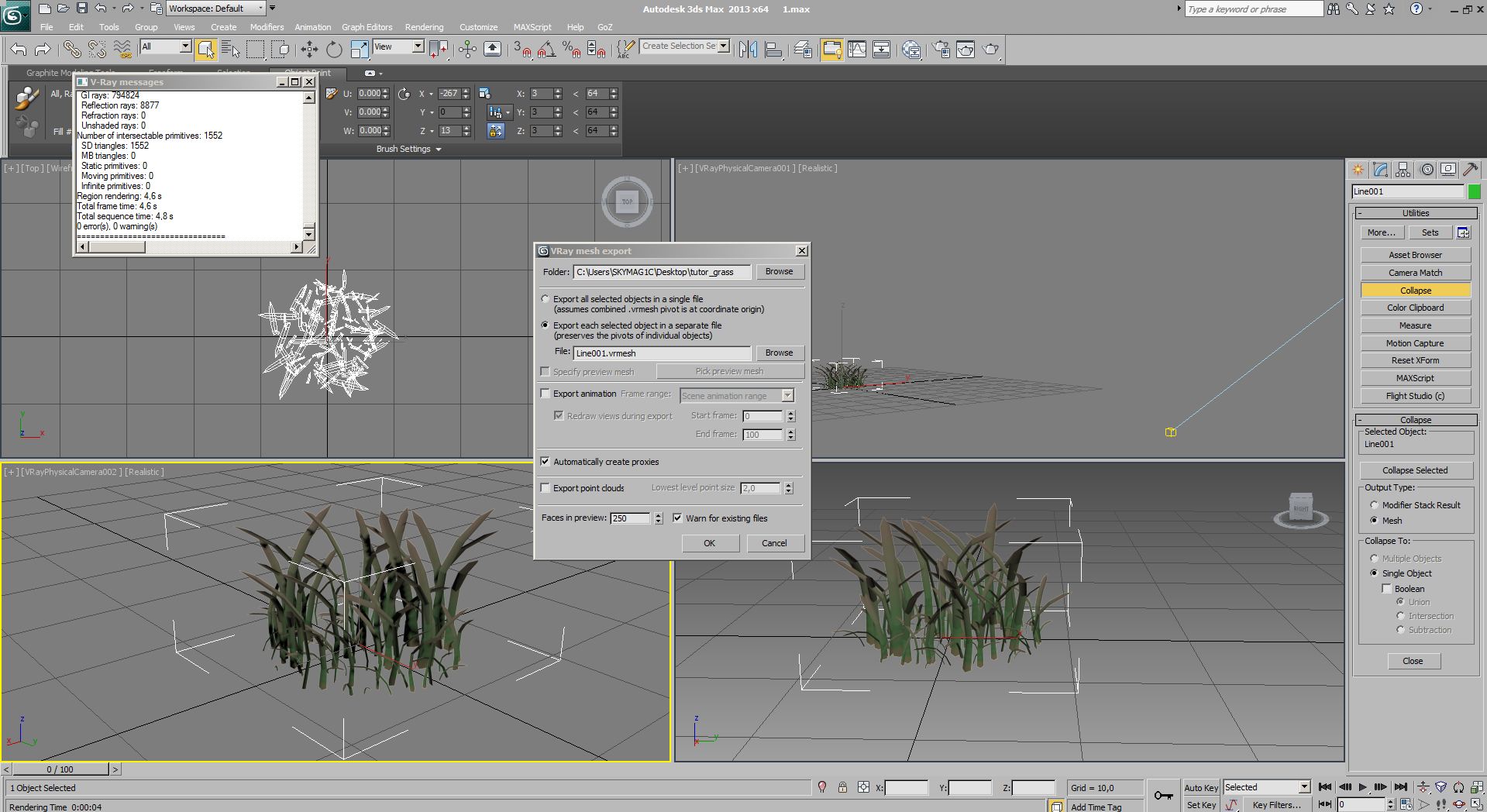Uncheck Automatically create proxies
The image size is (1487, 812).
coord(546,462)
